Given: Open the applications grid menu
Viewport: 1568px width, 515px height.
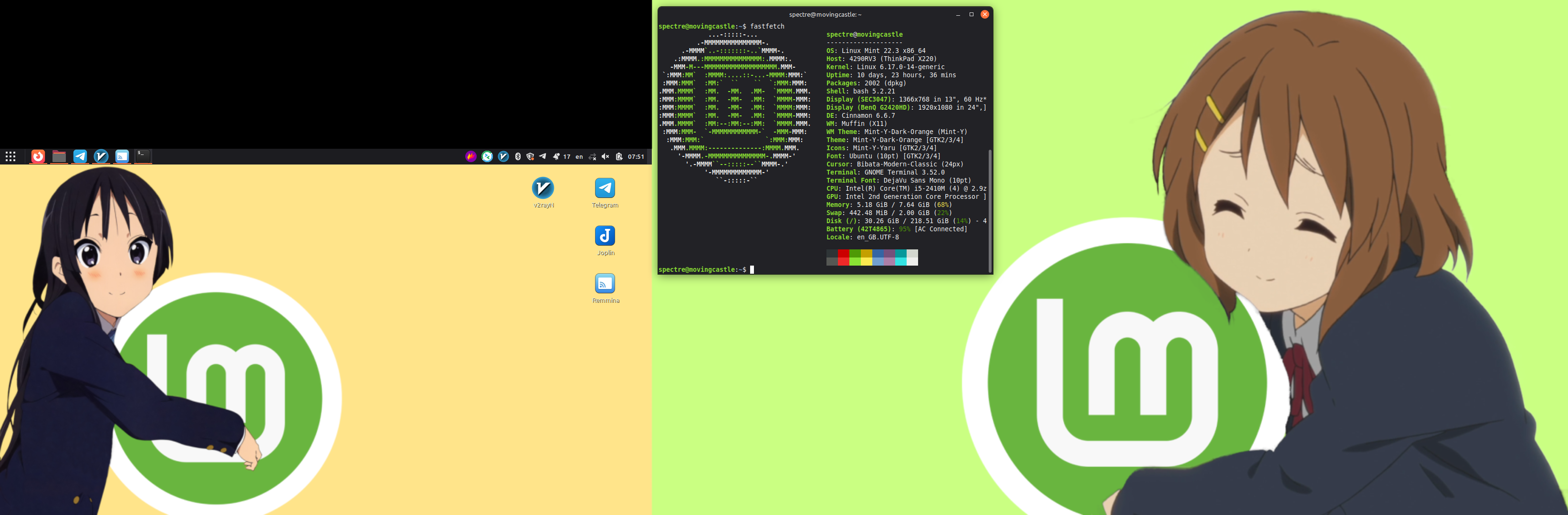Looking at the screenshot, I should coord(10,157).
